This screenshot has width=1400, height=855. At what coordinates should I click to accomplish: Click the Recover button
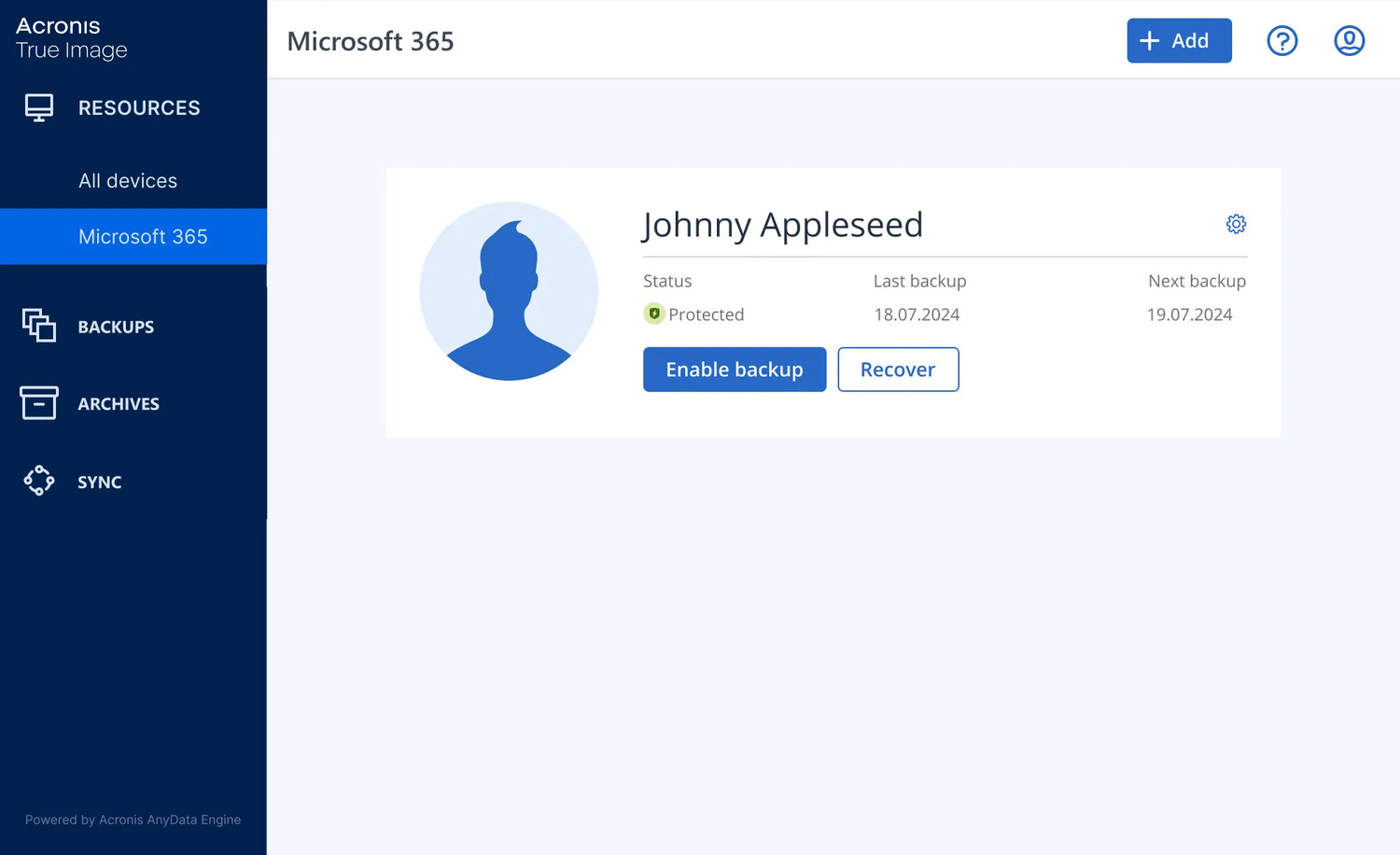(898, 370)
